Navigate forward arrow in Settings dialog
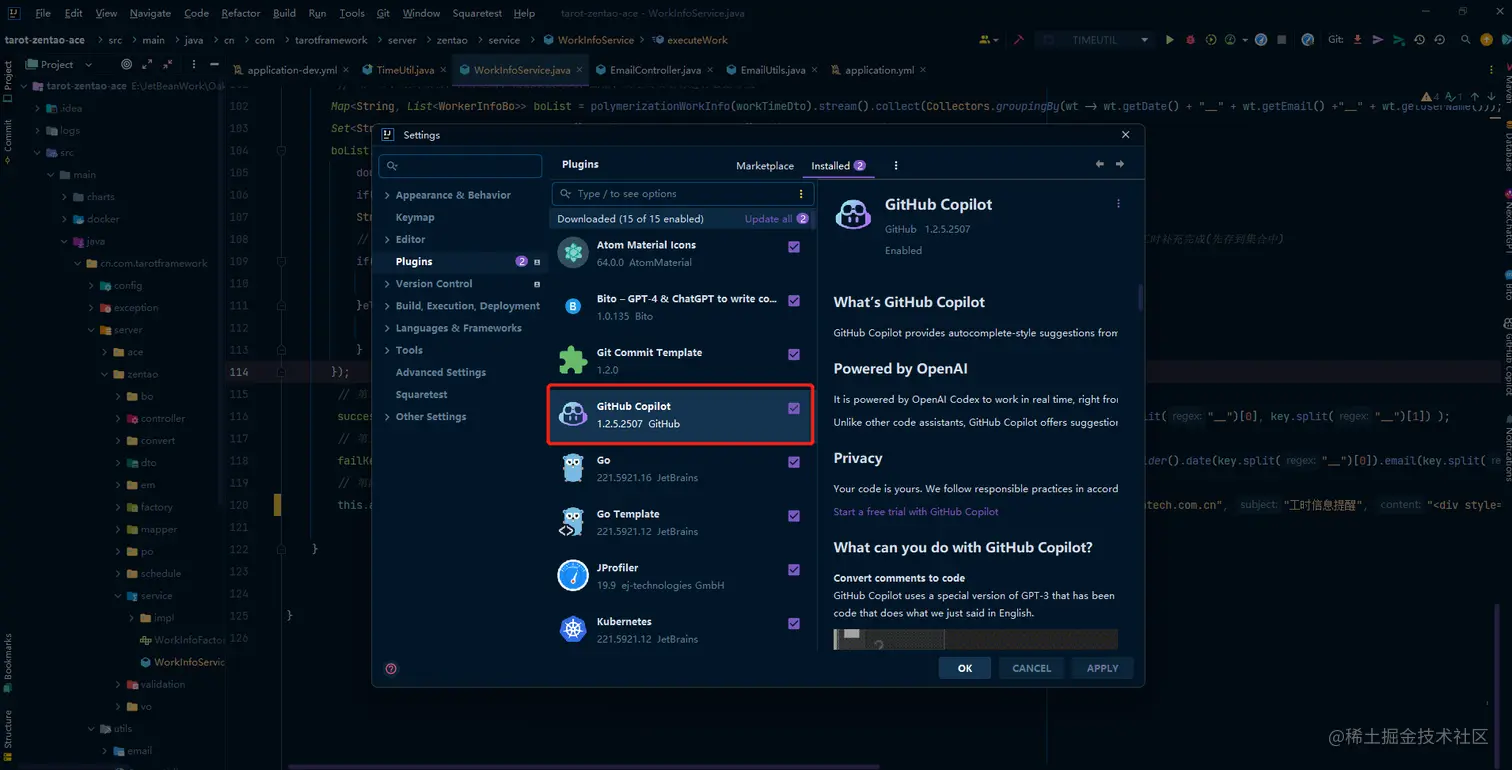 point(1119,164)
